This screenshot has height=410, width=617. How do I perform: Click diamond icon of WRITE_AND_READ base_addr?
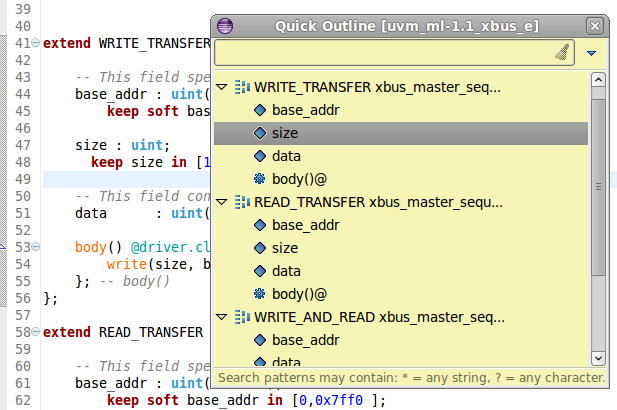point(260,340)
